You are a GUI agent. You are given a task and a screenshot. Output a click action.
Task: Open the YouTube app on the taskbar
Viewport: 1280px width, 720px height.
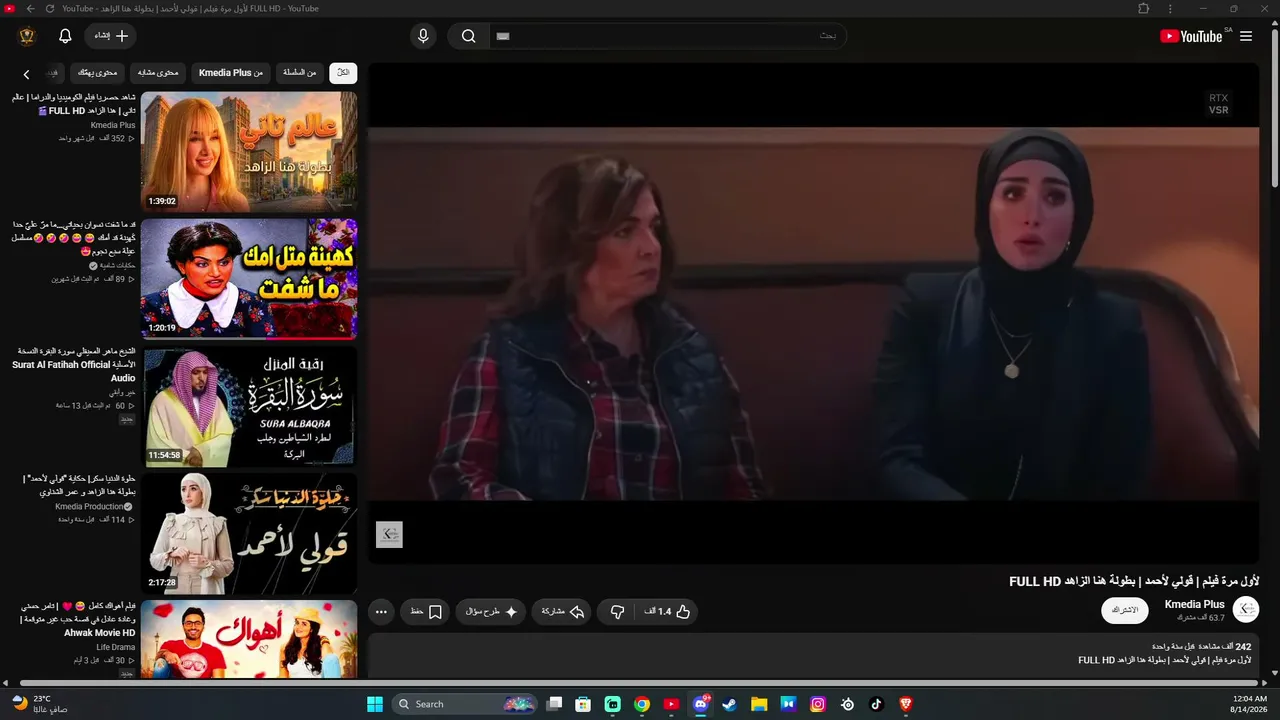(671, 704)
